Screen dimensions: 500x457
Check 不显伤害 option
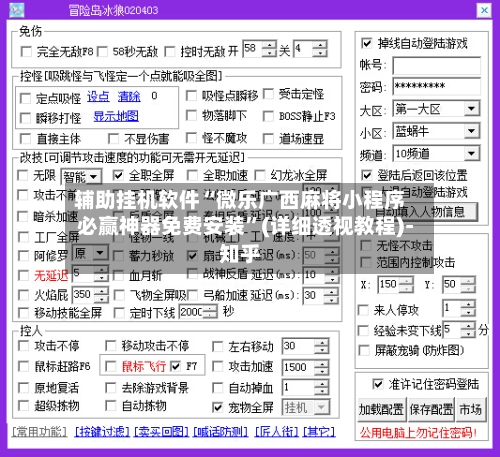click(x=113, y=139)
